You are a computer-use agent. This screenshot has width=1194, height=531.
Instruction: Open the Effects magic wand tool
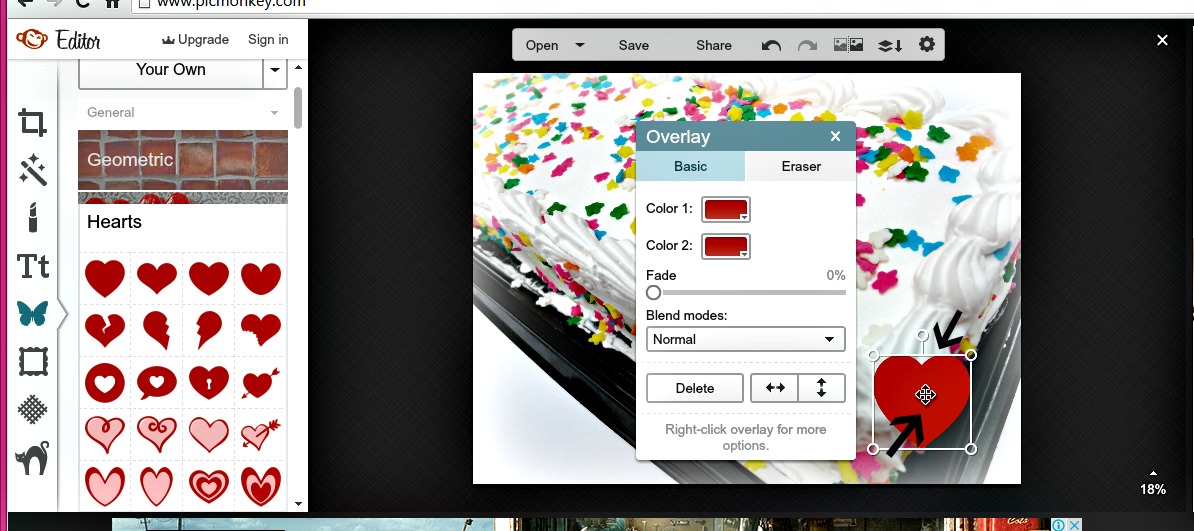point(33,169)
